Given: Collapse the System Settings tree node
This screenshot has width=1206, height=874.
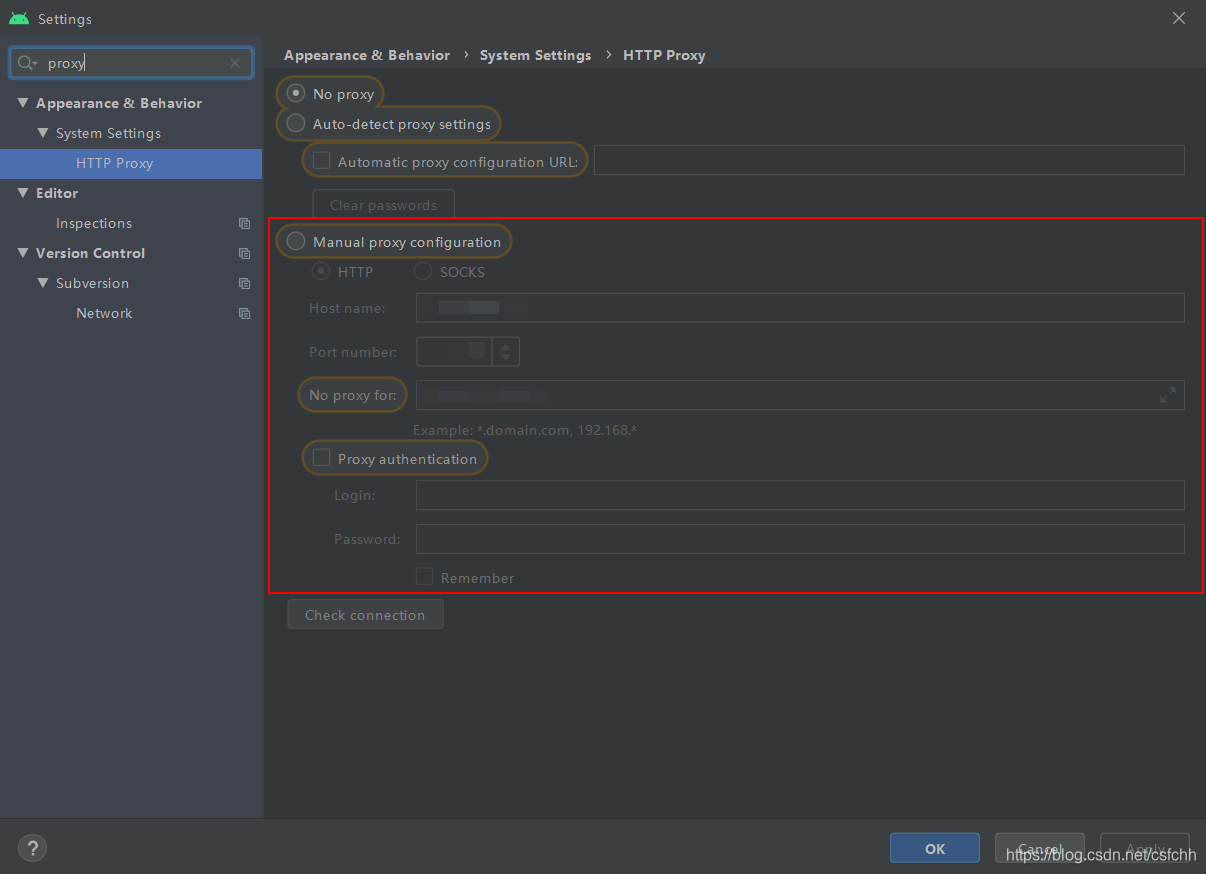Looking at the screenshot, I should [x=42, y=133].
